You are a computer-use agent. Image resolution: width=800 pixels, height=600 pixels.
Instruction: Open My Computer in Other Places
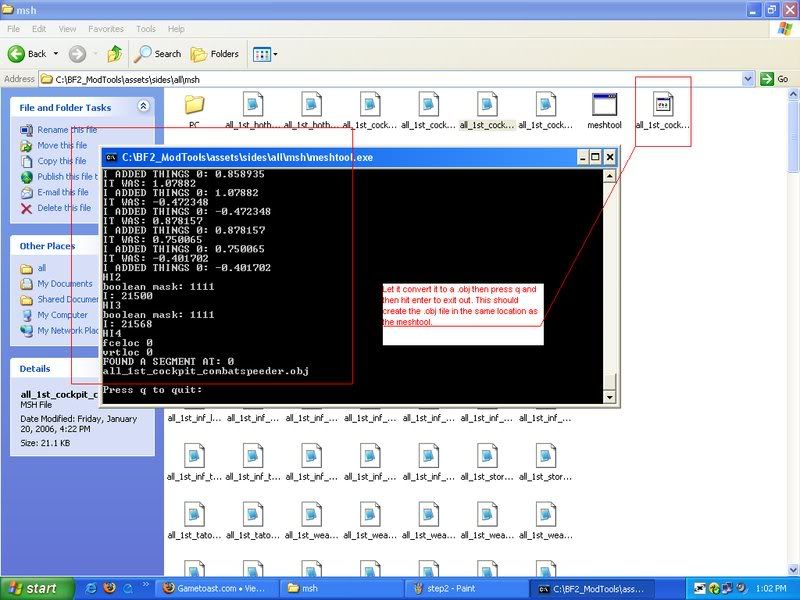point(54,315)
